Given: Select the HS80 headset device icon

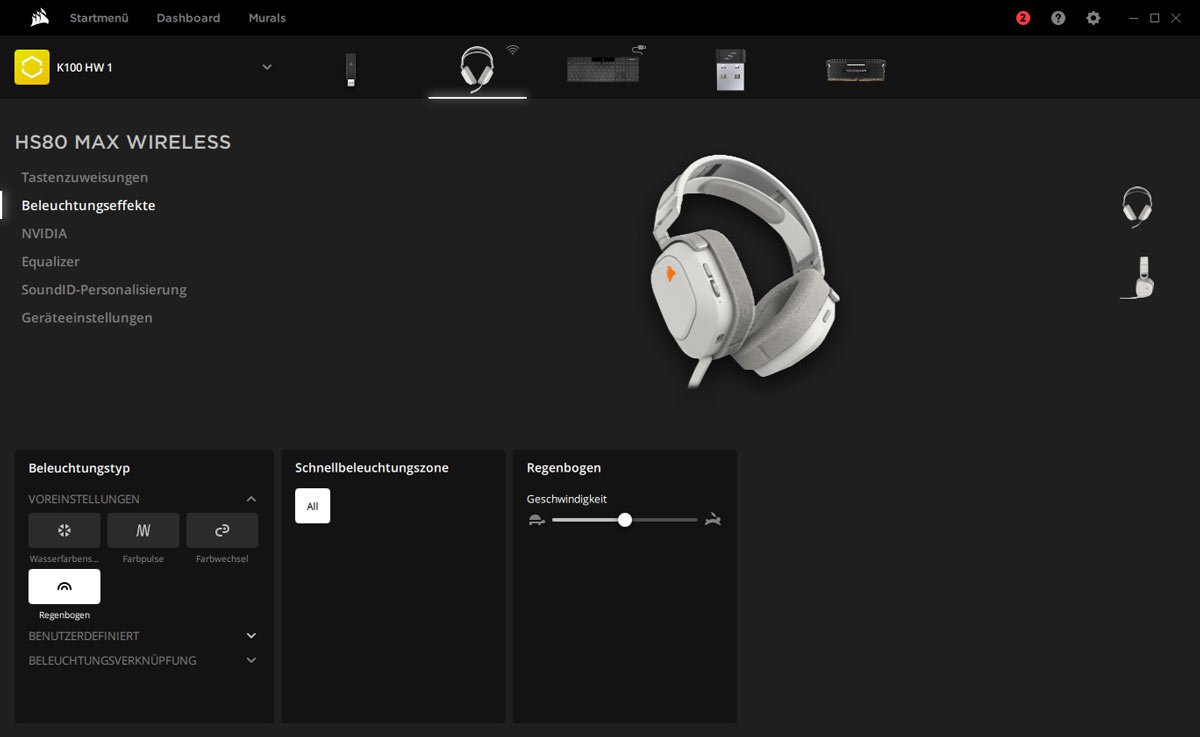Looking at the screenshot, I should pos(477,70).
